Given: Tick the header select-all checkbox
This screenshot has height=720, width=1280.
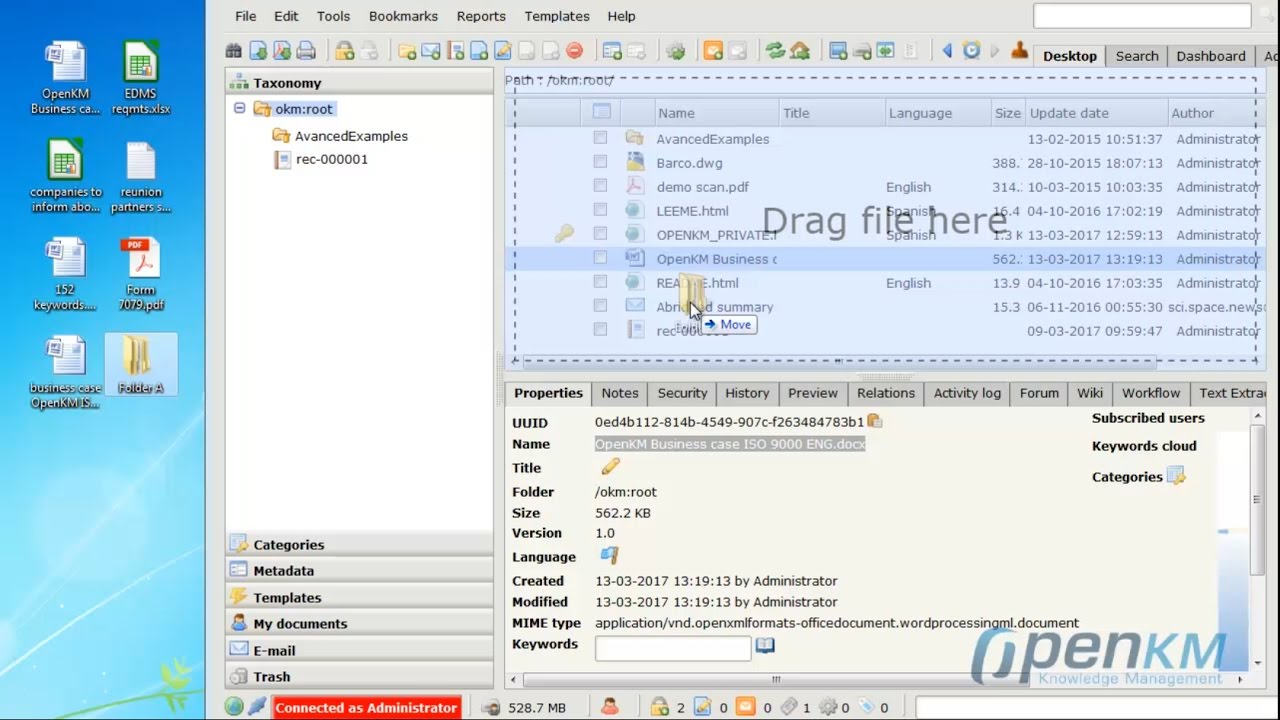Looking at the screenshot, I should tap(601, 112).
